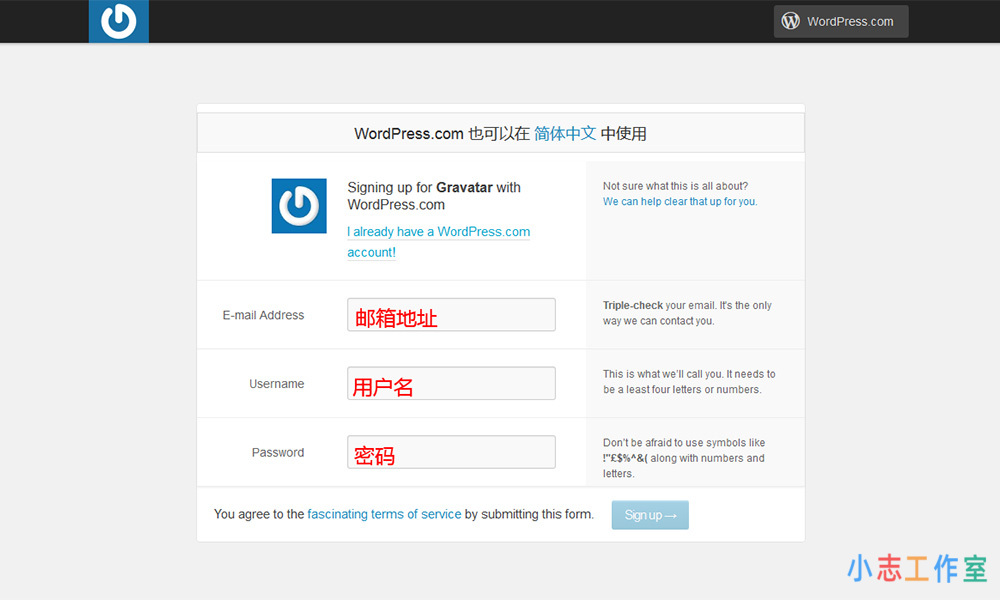The height and width of the screenshot is (600, 1000).
Task: Open 'I already have a WordPress.com account!' link
Action: (438, 242)
